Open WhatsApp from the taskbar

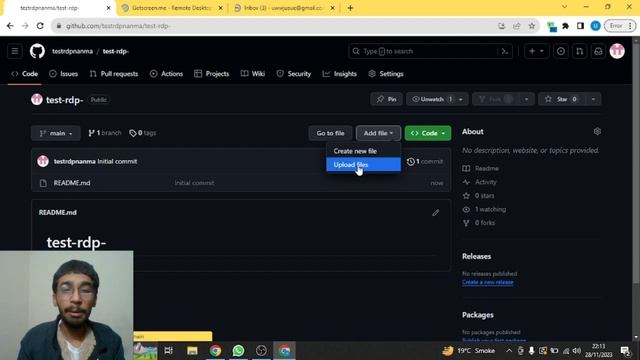(238, 351)
